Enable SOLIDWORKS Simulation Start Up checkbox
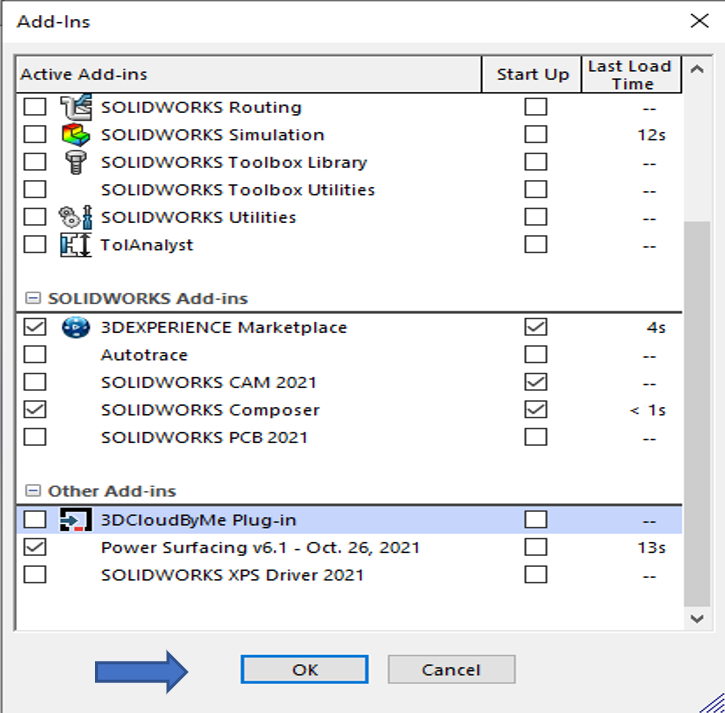Viewport: 725px width, 713px height. point(536,135)
